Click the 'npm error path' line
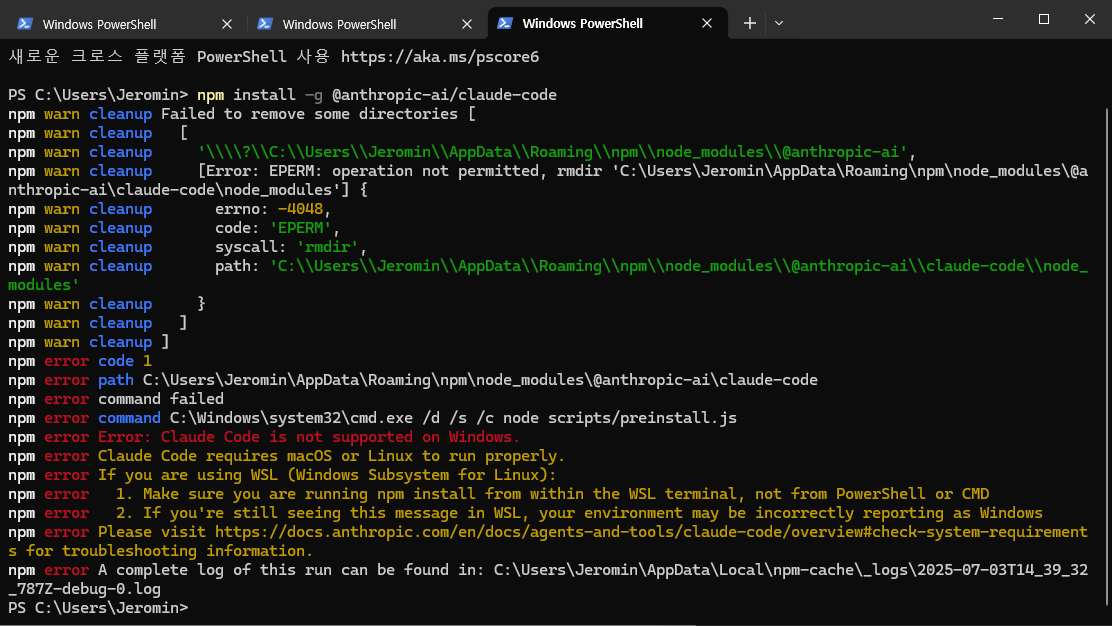Image resolution: width=1112 pixels, height=626 pixels. 413,381
